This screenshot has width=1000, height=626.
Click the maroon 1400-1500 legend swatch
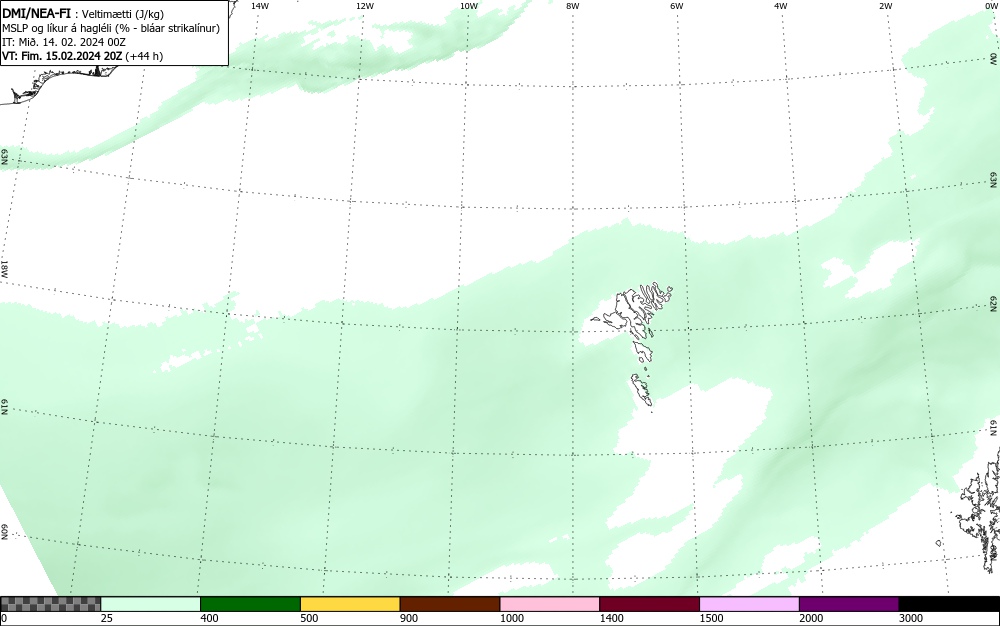pos(649,604)
